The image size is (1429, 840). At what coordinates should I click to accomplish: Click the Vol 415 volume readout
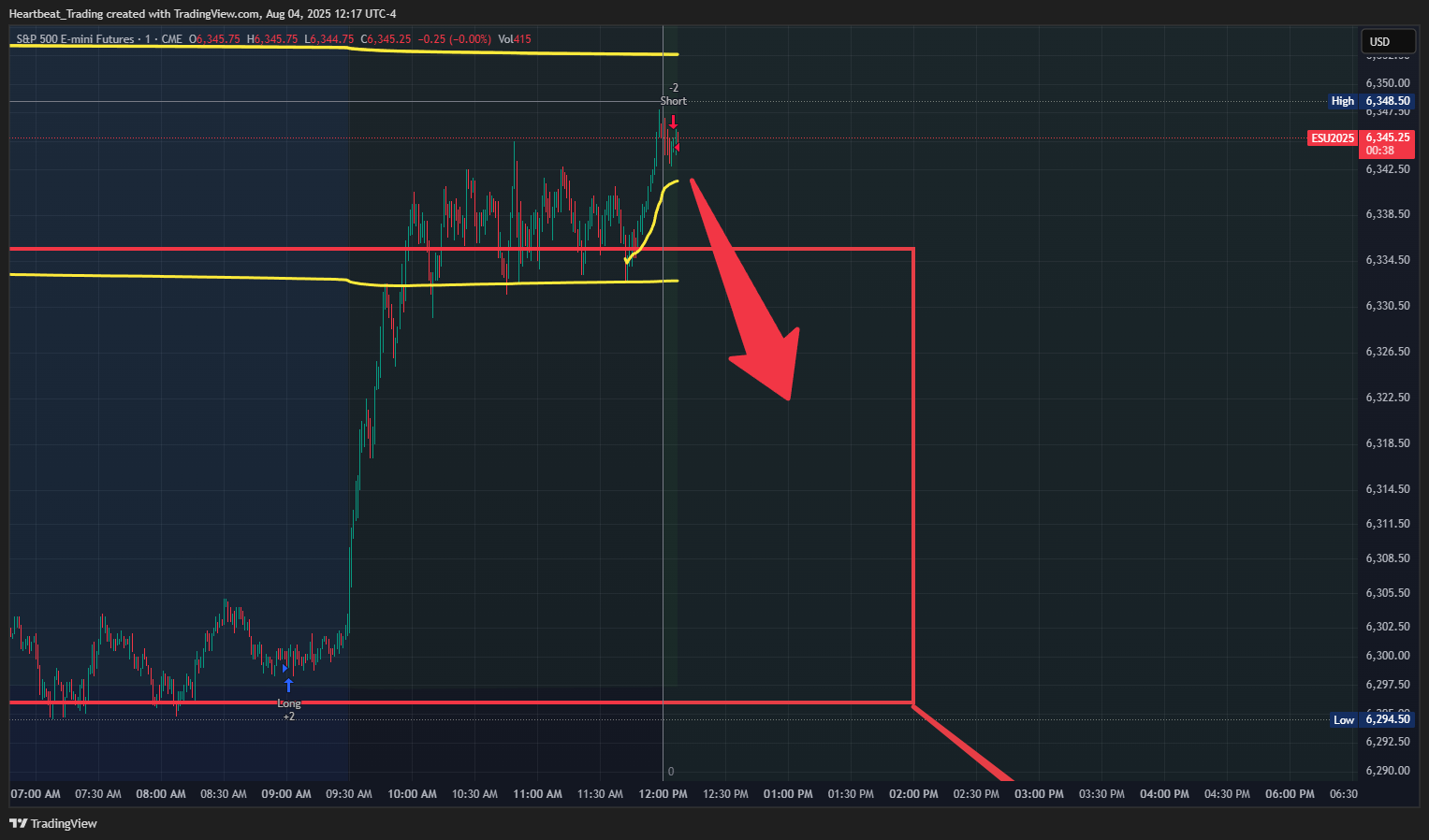[x=515, y=39]
